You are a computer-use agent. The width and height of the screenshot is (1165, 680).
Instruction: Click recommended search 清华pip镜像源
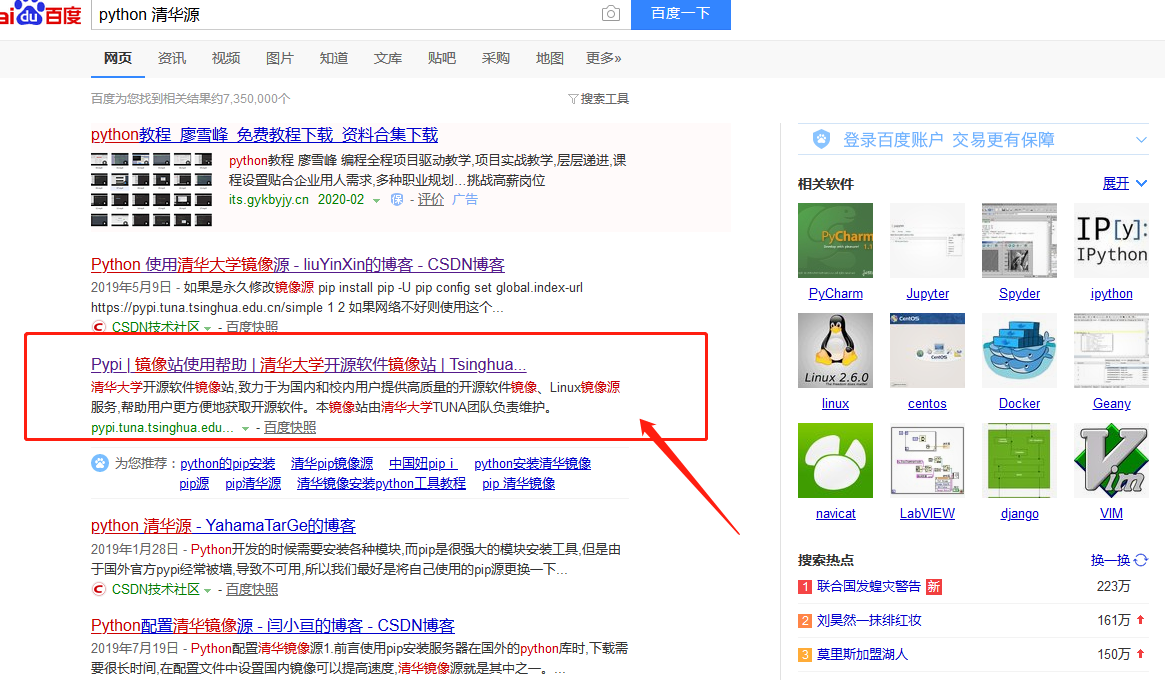332,463
